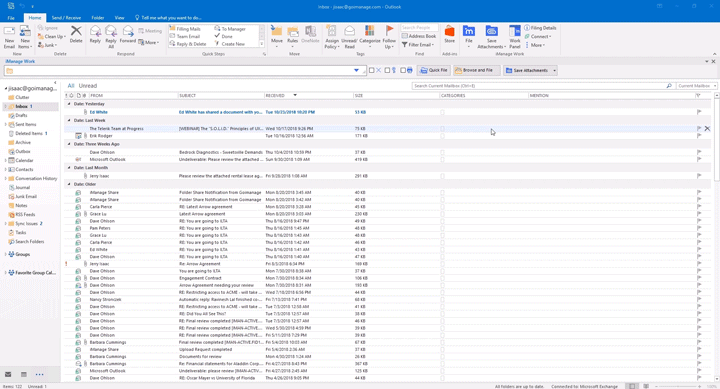Sort by the From column header
Viewport: 720px width, 389px height.
pos(133,96)
